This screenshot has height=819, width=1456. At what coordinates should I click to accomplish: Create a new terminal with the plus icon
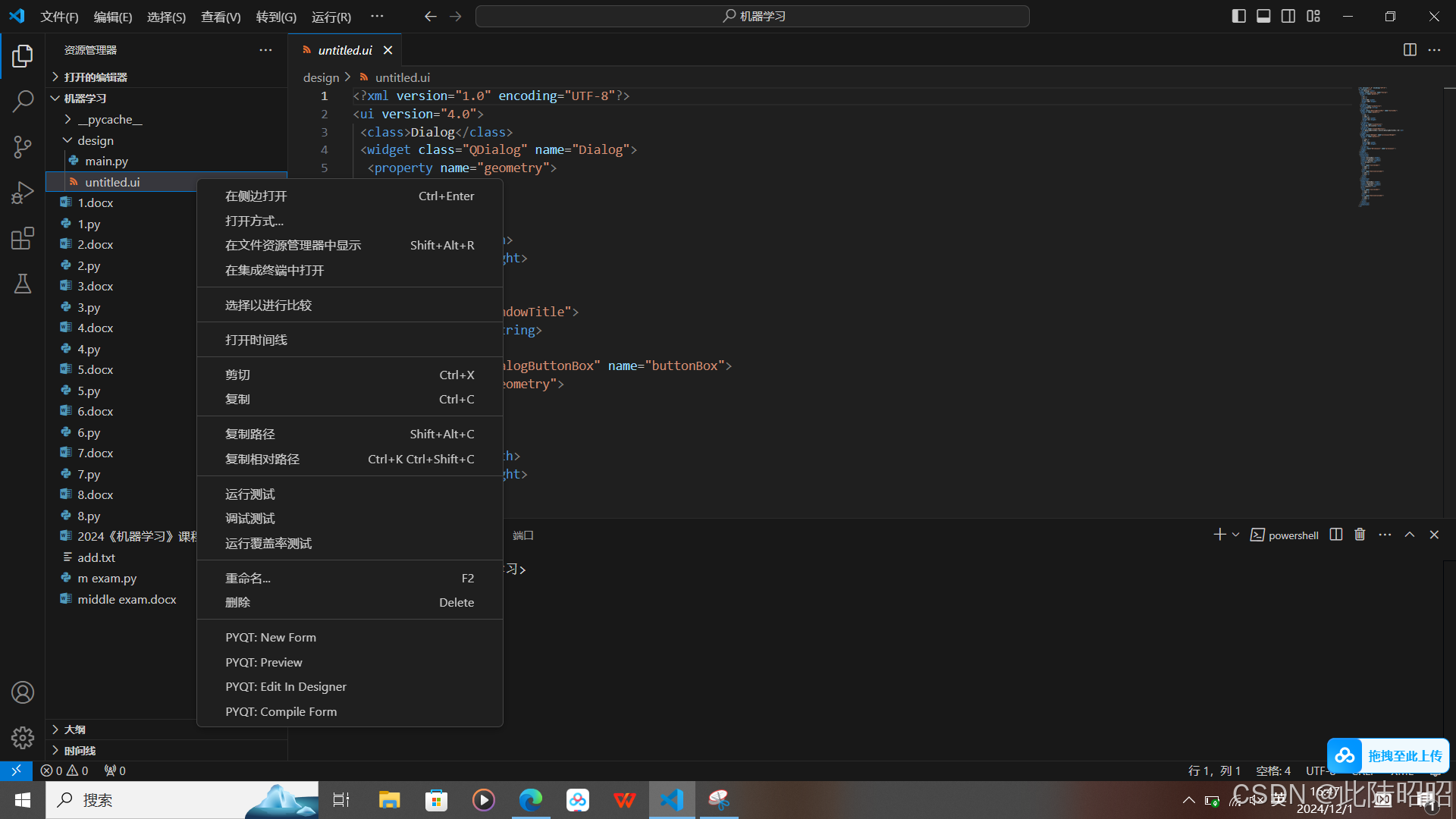[1220, 535]
